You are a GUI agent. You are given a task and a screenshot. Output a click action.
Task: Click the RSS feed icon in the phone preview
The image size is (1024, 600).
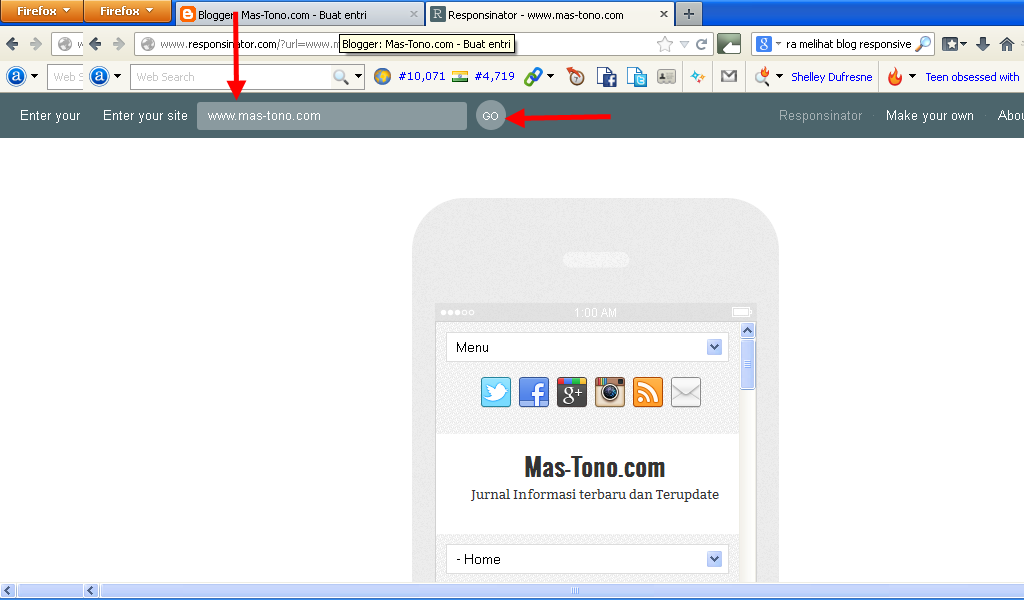point(648,392)
